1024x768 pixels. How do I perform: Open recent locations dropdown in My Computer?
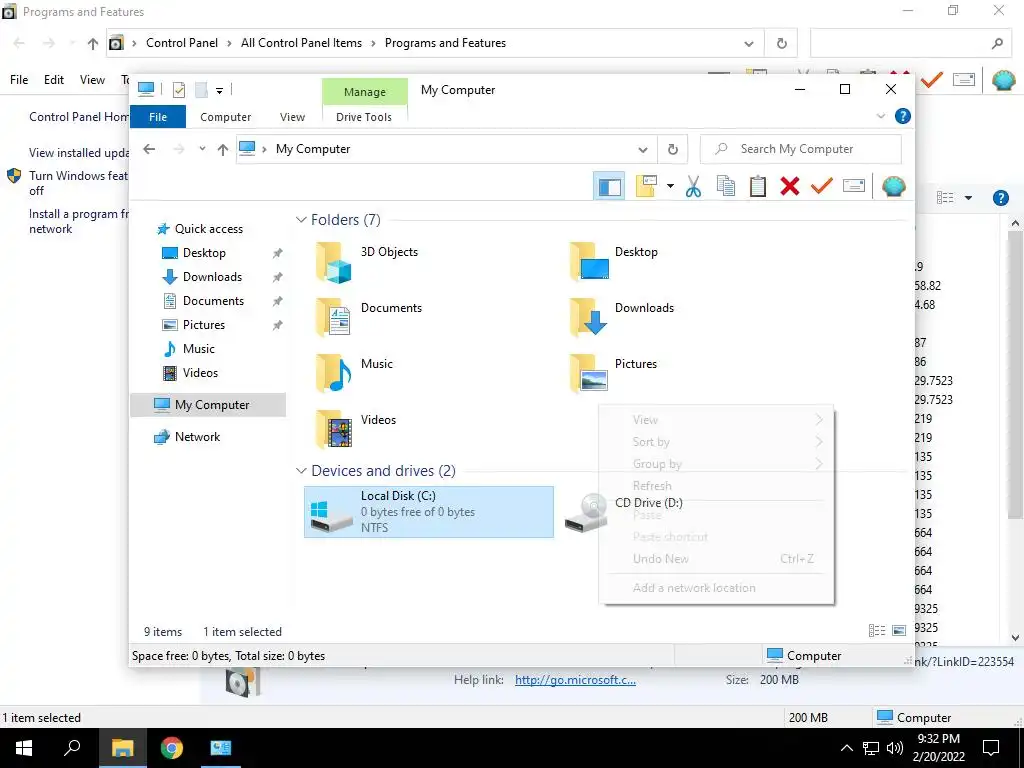(202, 149)
